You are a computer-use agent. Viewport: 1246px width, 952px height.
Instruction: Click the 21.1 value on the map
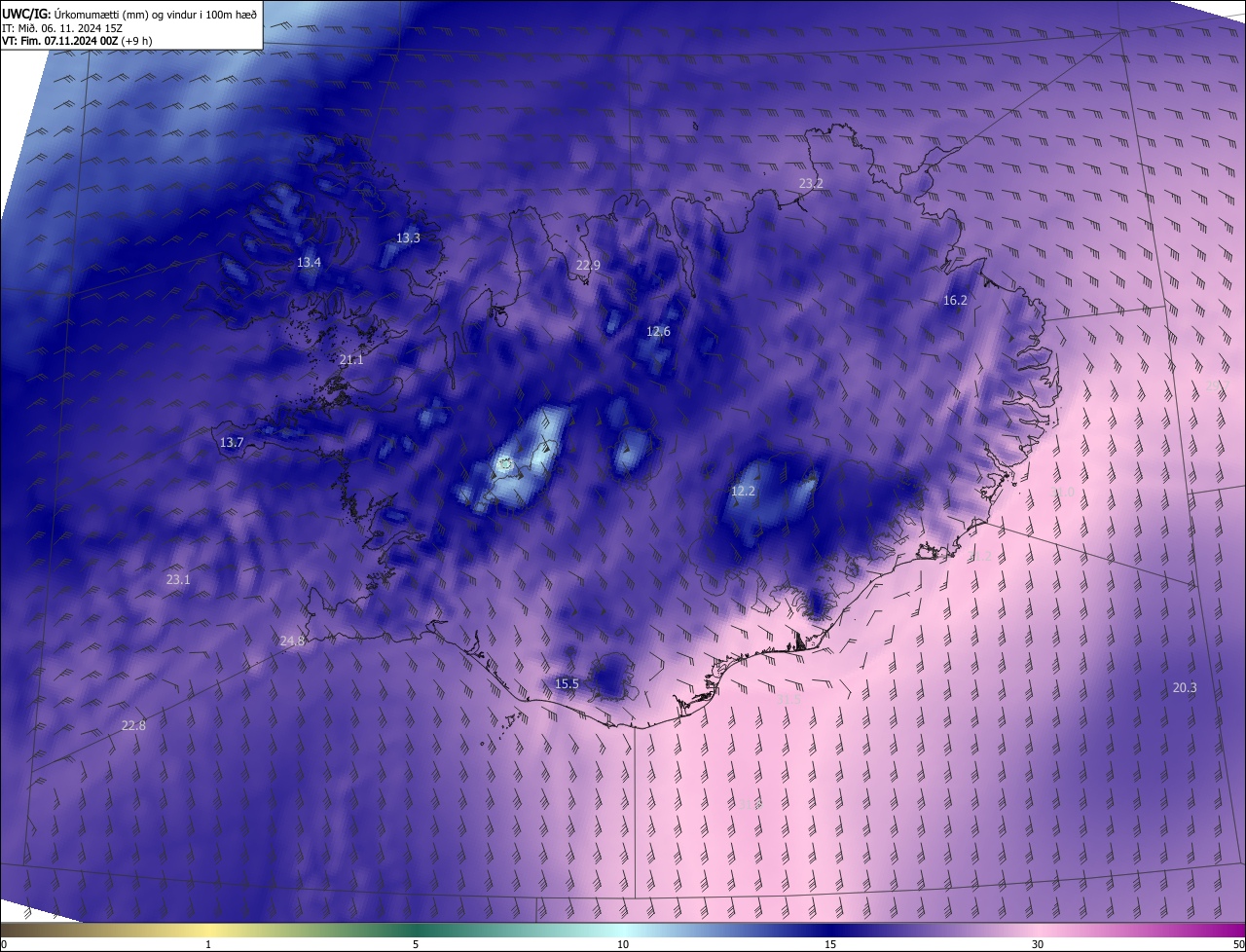point(351,359)
